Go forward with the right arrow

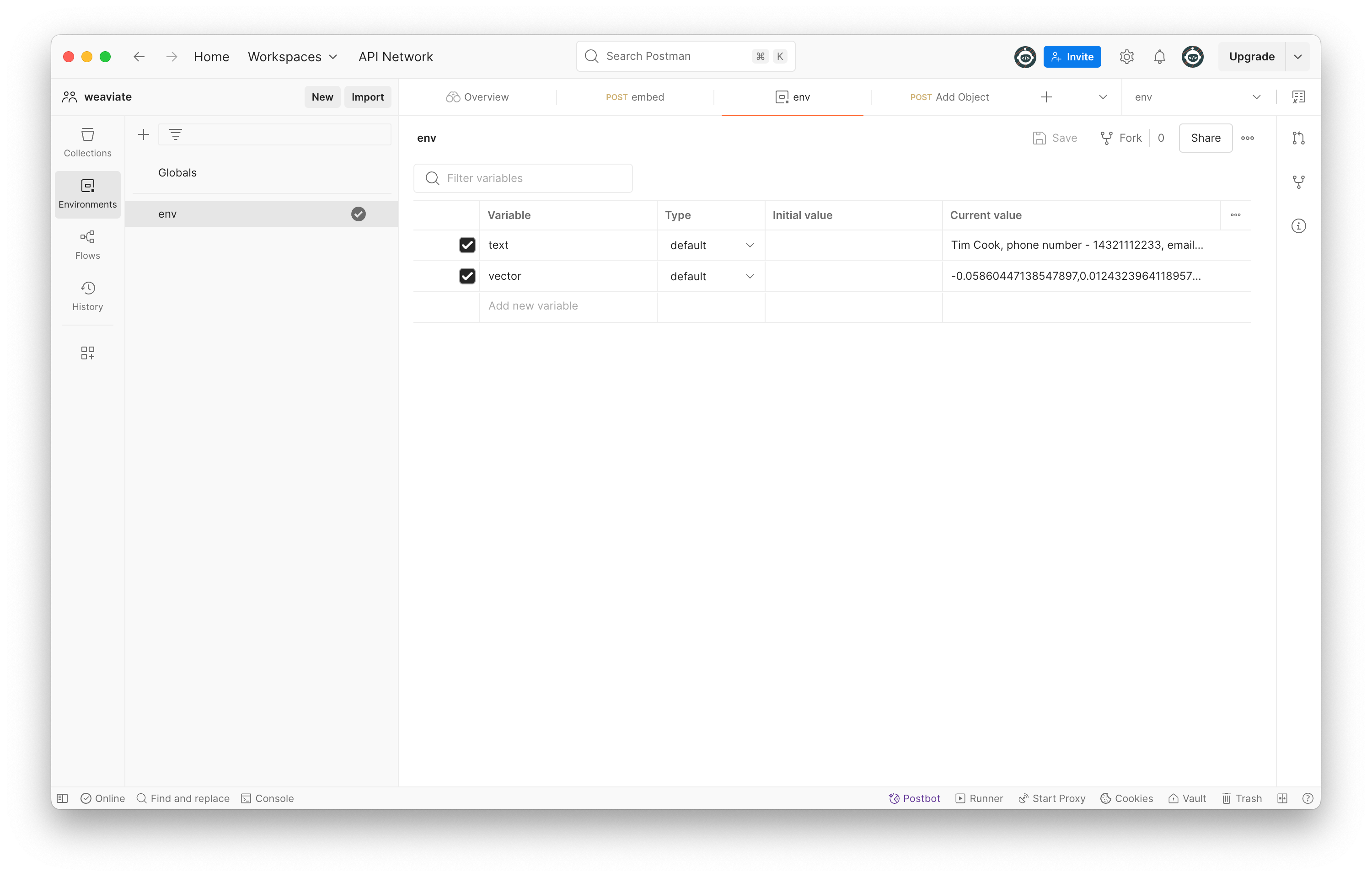click(171, 56)
